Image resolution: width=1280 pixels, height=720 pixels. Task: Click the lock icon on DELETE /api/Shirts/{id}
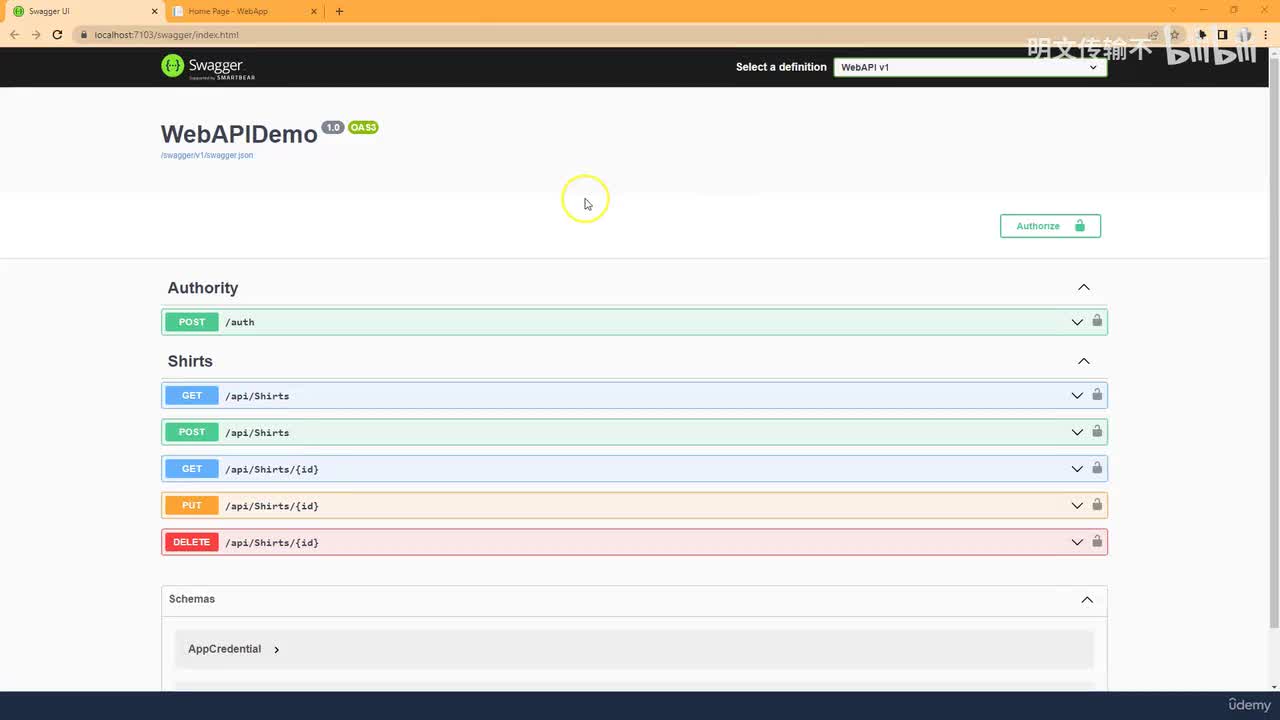1097,542
